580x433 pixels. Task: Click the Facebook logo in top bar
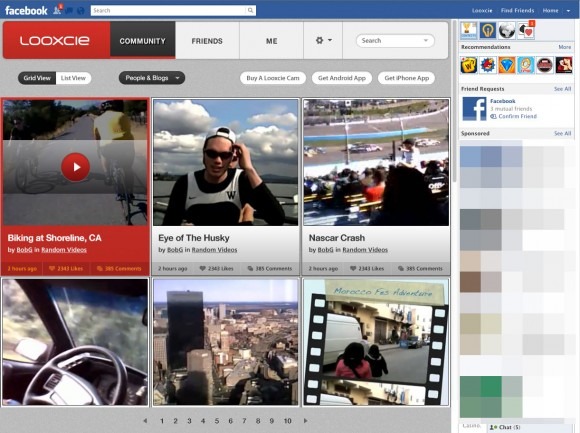[x=26, y=10]
